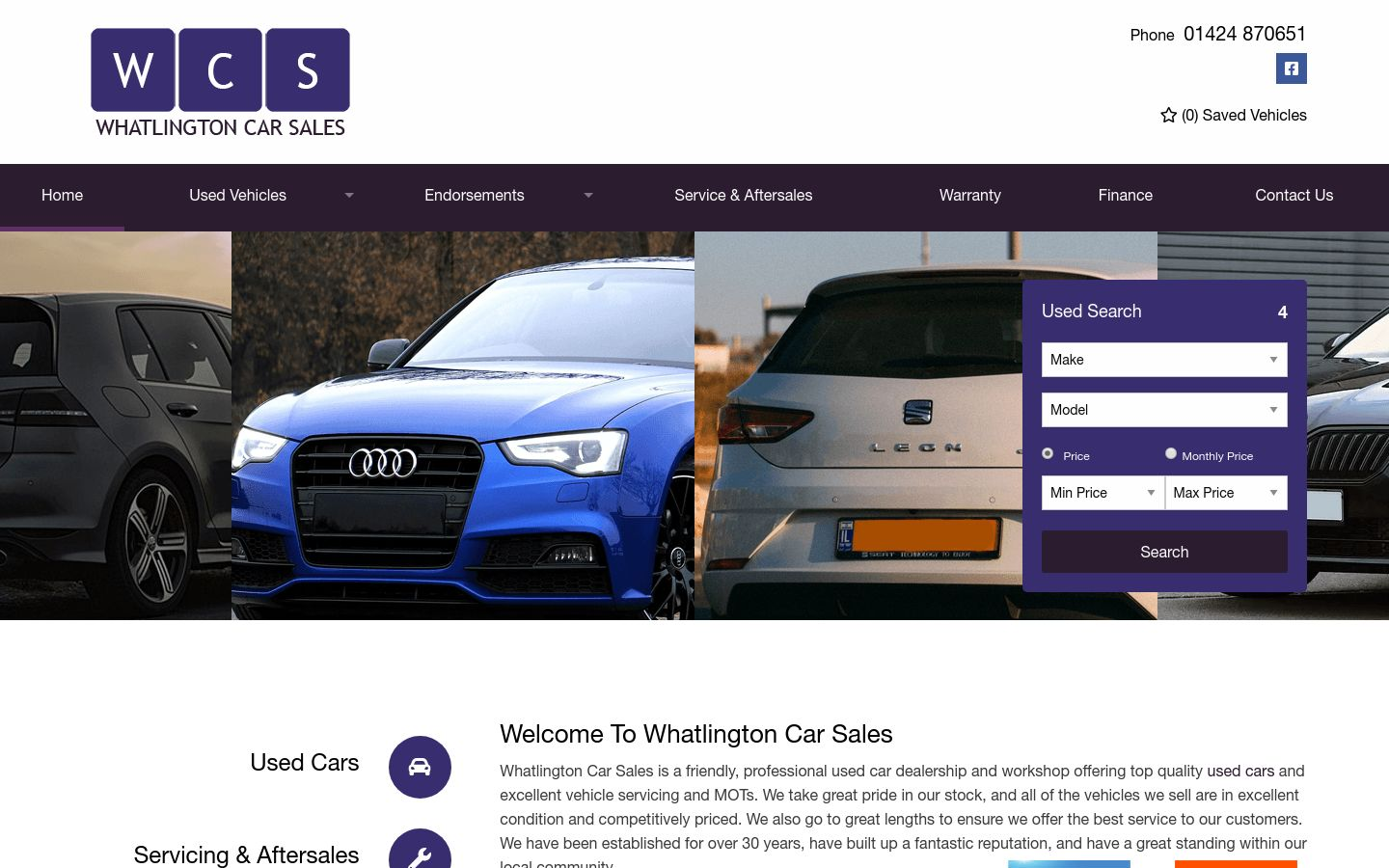Expand the Used Vehicles submenu arrow
1389x868 pixels.
pyautogui.click(x=349, y=195)
